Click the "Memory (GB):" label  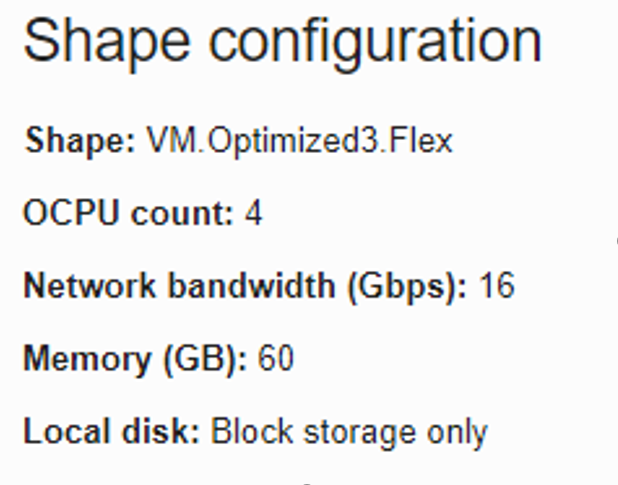click(x=135, y=358)
